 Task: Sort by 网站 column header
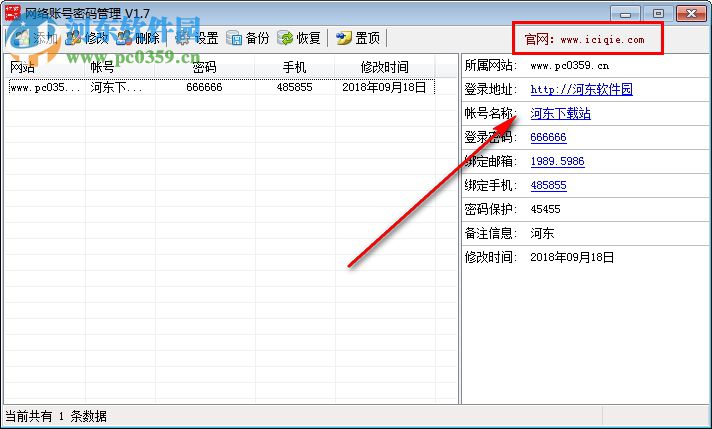pos(44,67)
